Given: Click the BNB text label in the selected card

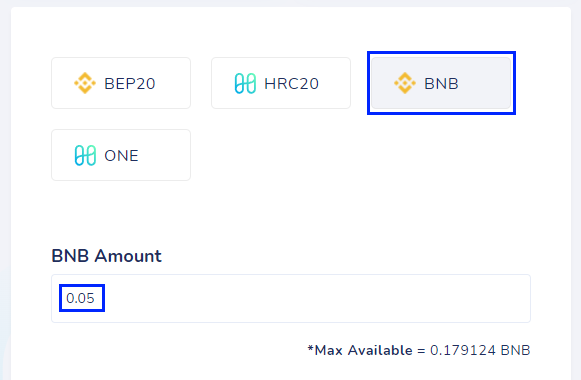Looking at the screenshot, I should click(x=441, y=84).
